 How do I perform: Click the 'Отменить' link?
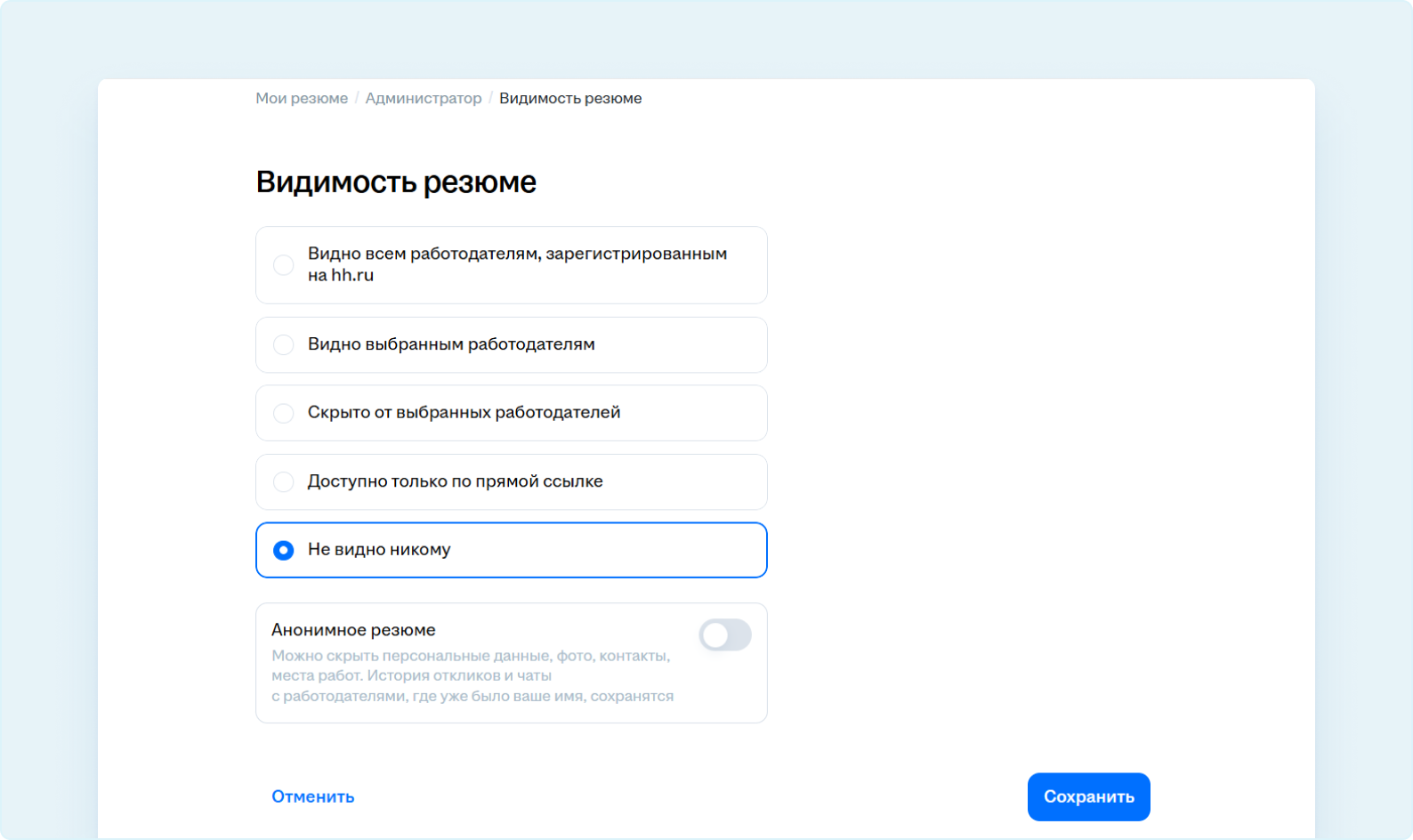coord(312,796)
